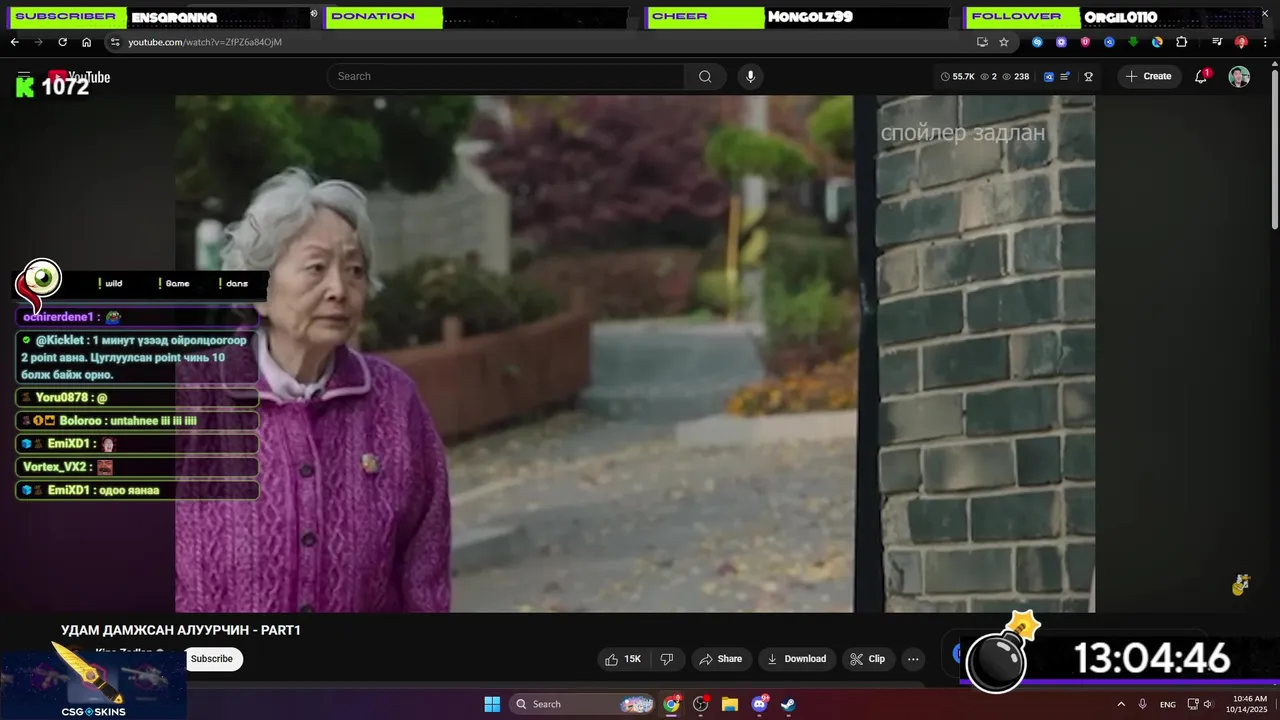Click chat message from Boloroo
Screen dimensions: 1280x720
pos(138,421)
